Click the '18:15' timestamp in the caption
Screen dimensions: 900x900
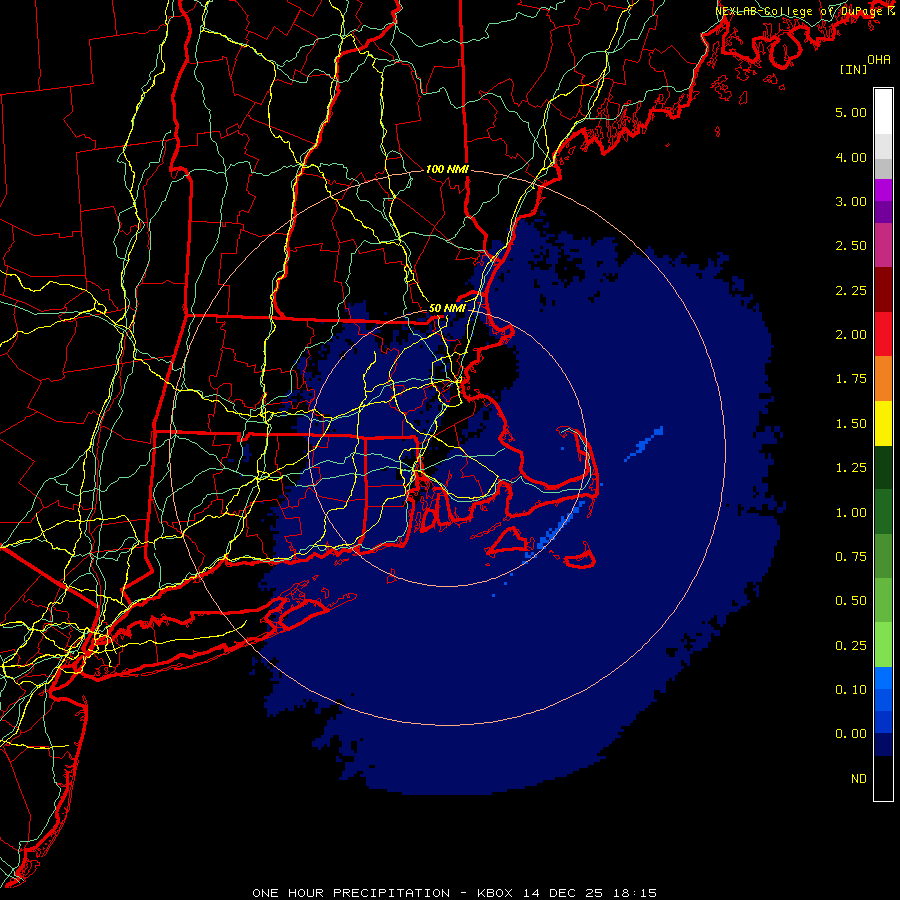pos(635,893)
